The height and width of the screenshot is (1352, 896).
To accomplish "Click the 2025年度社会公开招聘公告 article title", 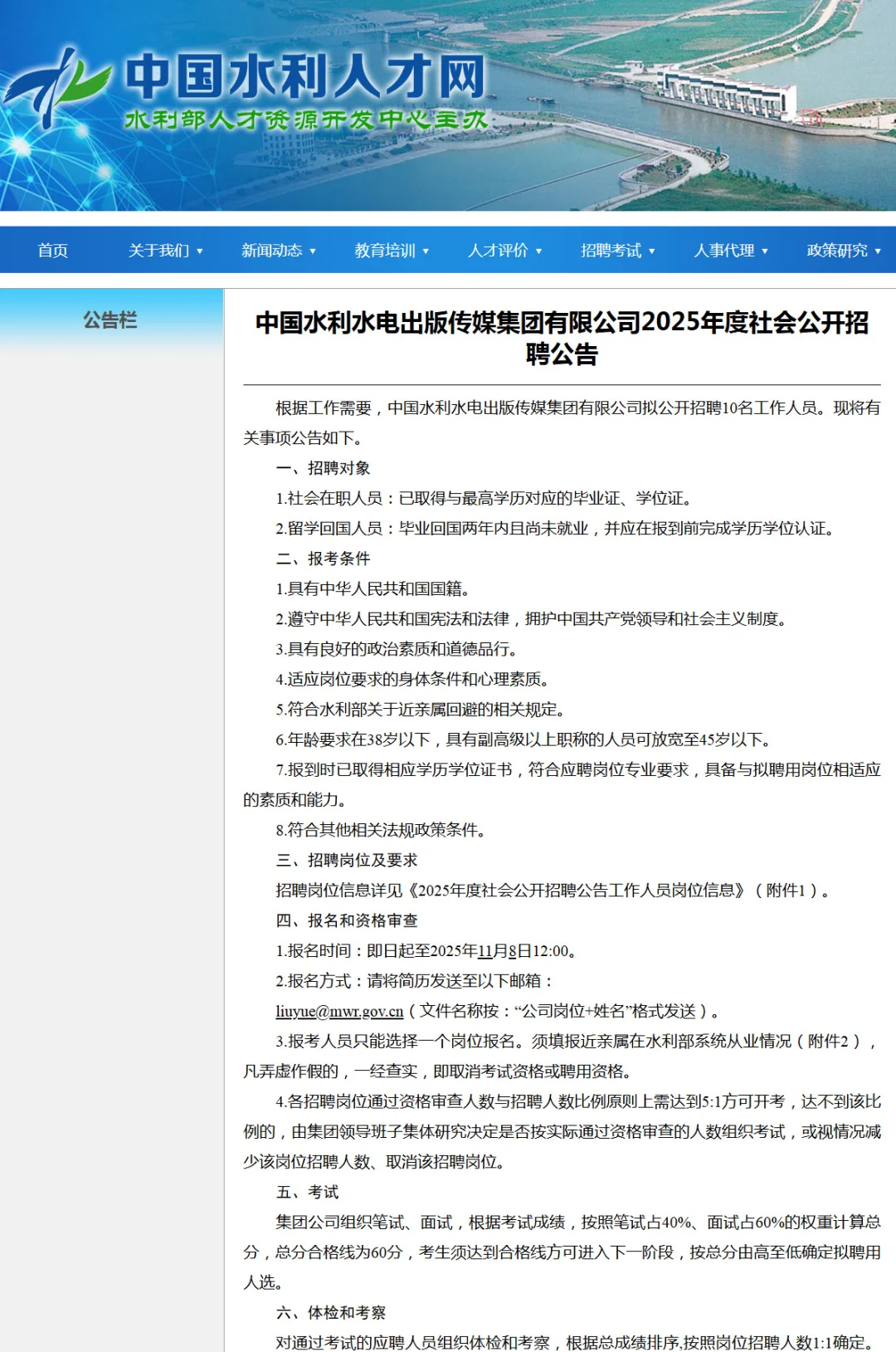I will click(562, 338).
